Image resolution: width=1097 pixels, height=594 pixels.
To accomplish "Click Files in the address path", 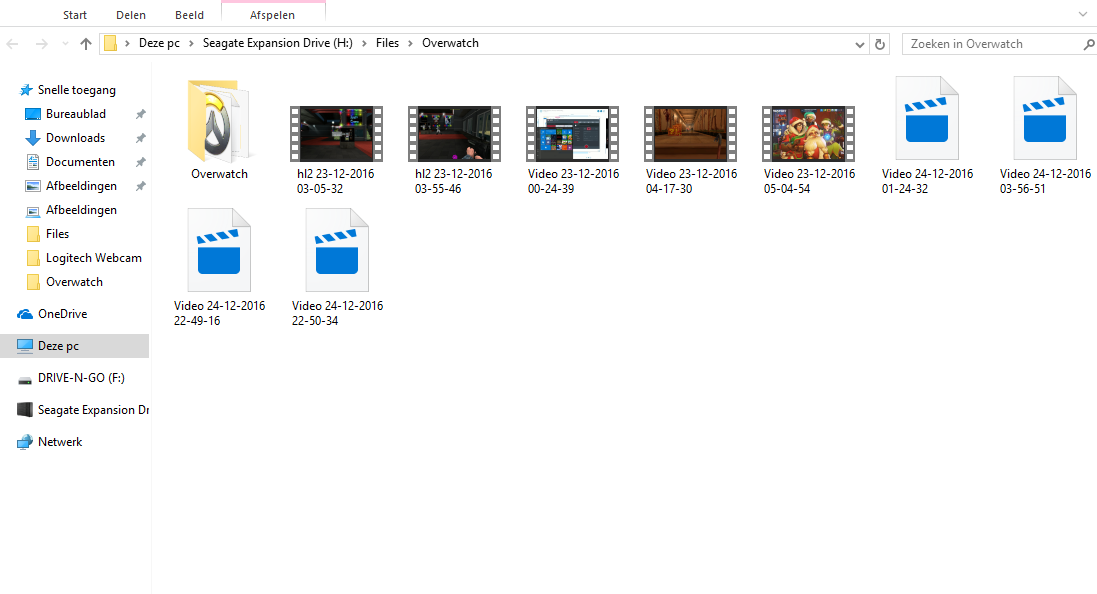I will (x=387, y=43).
